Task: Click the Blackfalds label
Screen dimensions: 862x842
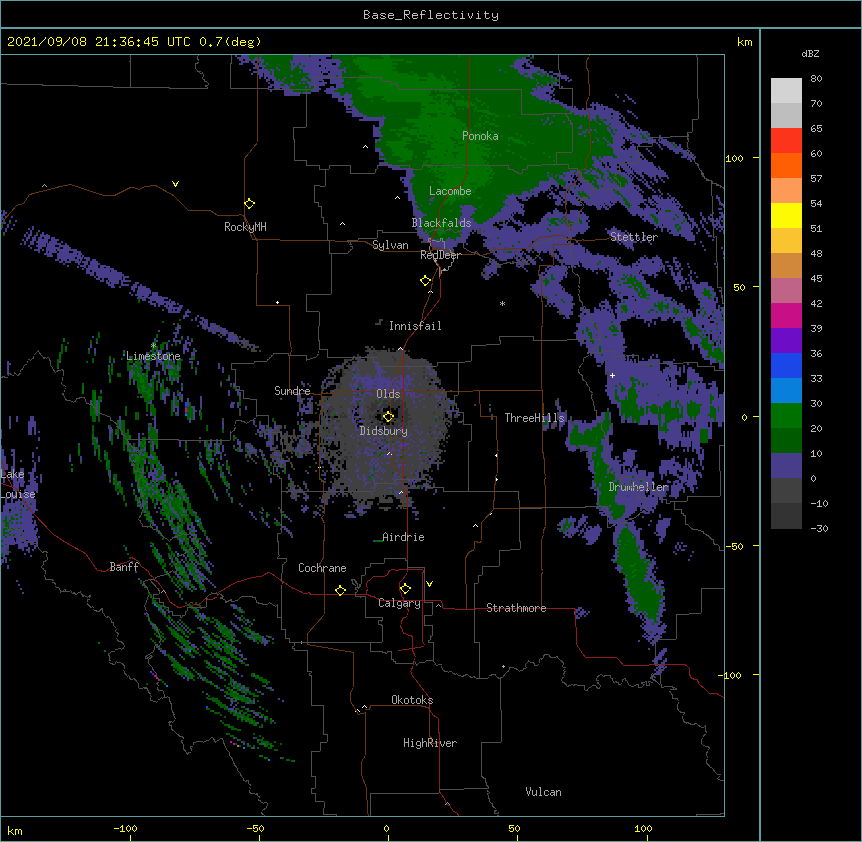Action: 441,223
